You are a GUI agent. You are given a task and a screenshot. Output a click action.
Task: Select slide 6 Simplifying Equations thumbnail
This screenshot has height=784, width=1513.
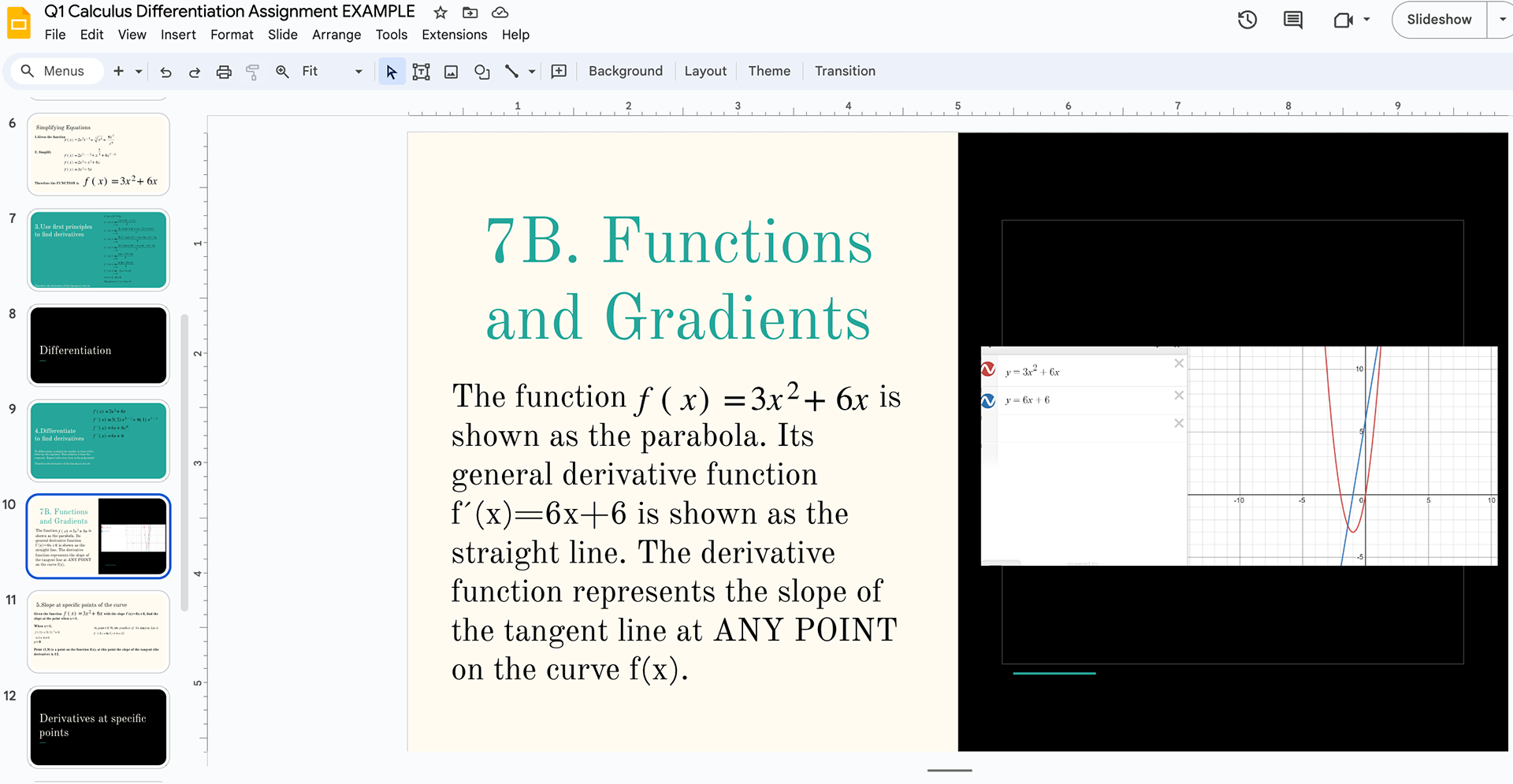point(99,154)
